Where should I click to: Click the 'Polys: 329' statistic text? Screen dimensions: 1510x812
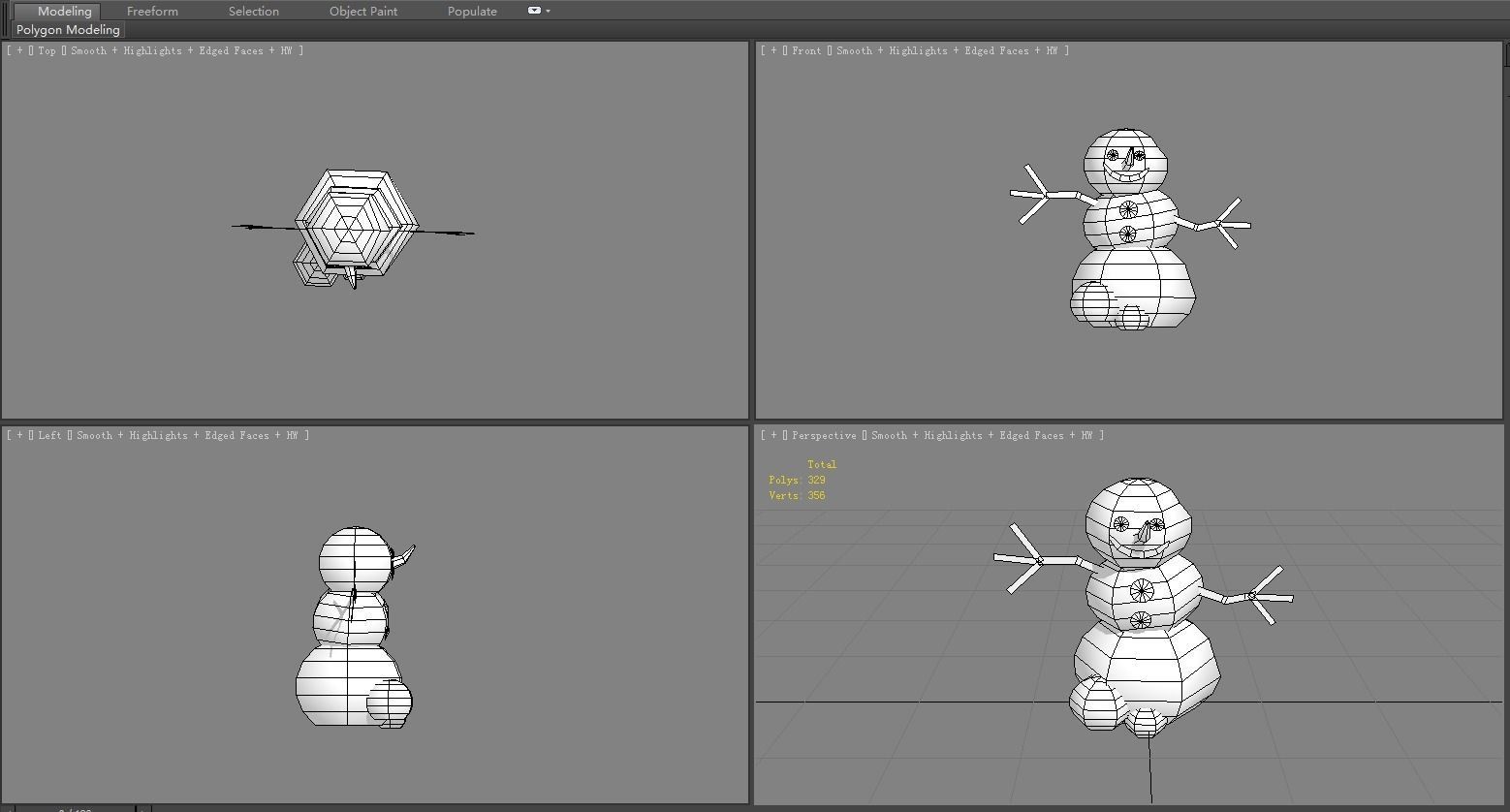pos(797,480)
